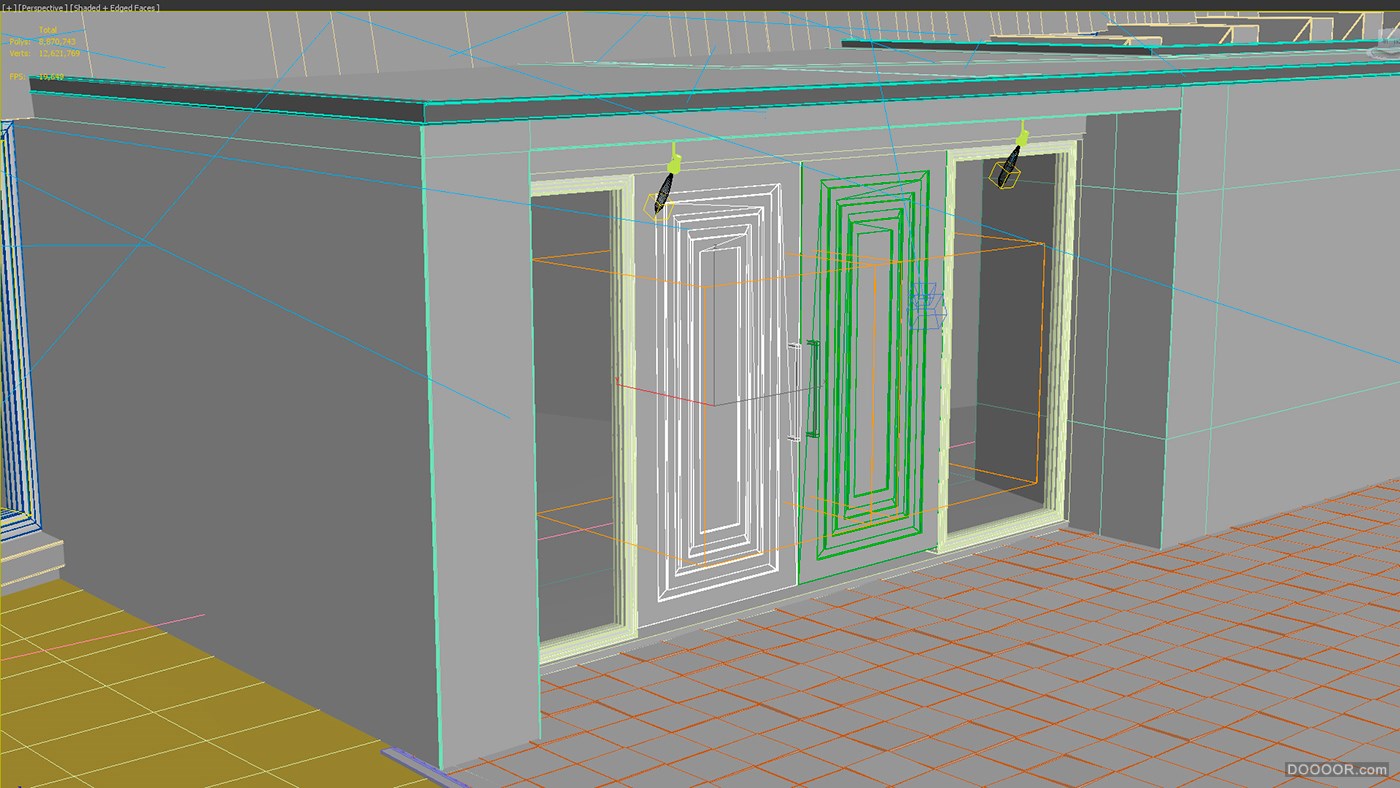The height and width of the screenshot is (788, 1400).
Task: Click the door handle between the two doors
Action: 804,390
